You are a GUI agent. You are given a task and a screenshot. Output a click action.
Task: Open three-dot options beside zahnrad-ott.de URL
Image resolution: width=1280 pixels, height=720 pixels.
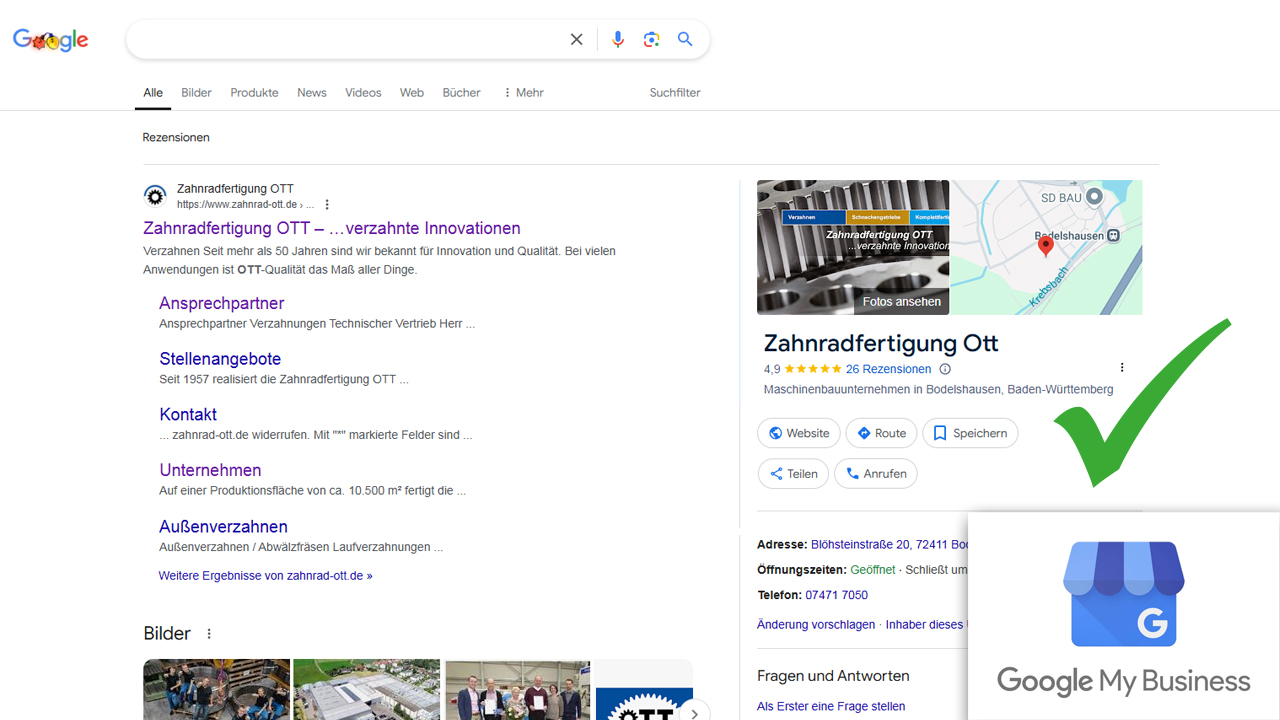click(x=327, y=205)
